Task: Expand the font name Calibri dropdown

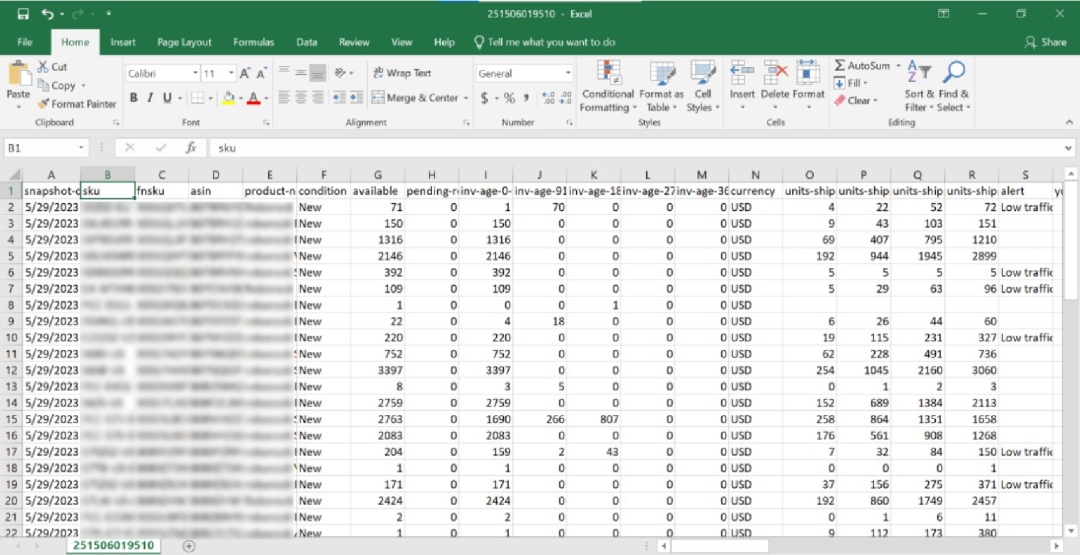Action: [196, 73]
